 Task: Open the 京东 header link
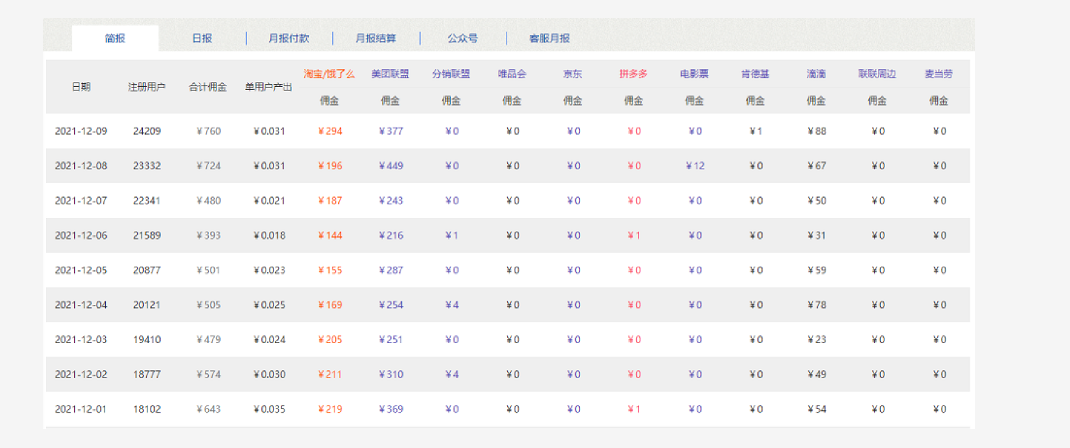click(x=573, y=74)
